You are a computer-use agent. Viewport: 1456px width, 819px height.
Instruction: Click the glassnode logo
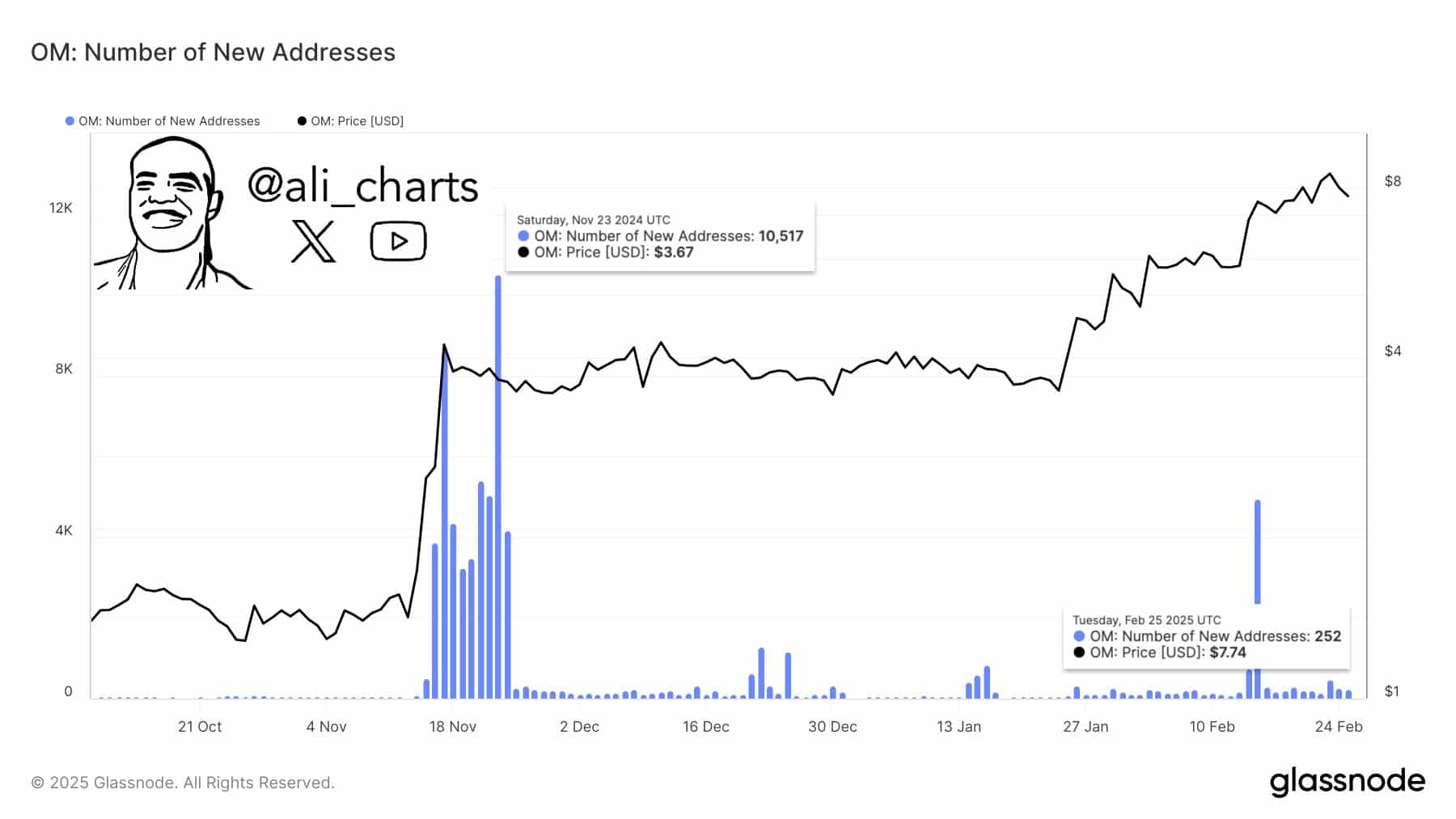(1347, 782)
